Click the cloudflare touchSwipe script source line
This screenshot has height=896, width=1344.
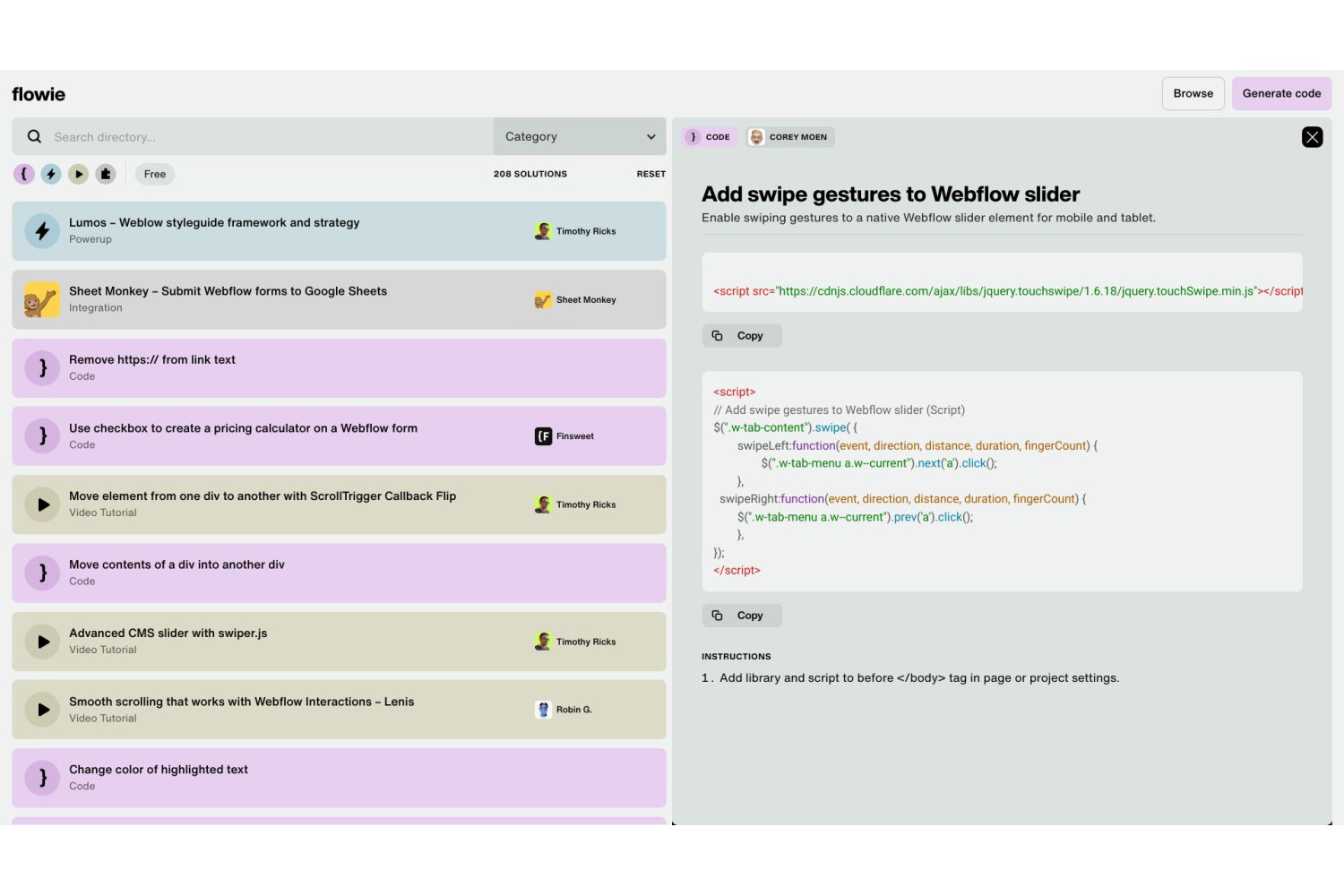pyautogui.click(x=1008, y=291)
